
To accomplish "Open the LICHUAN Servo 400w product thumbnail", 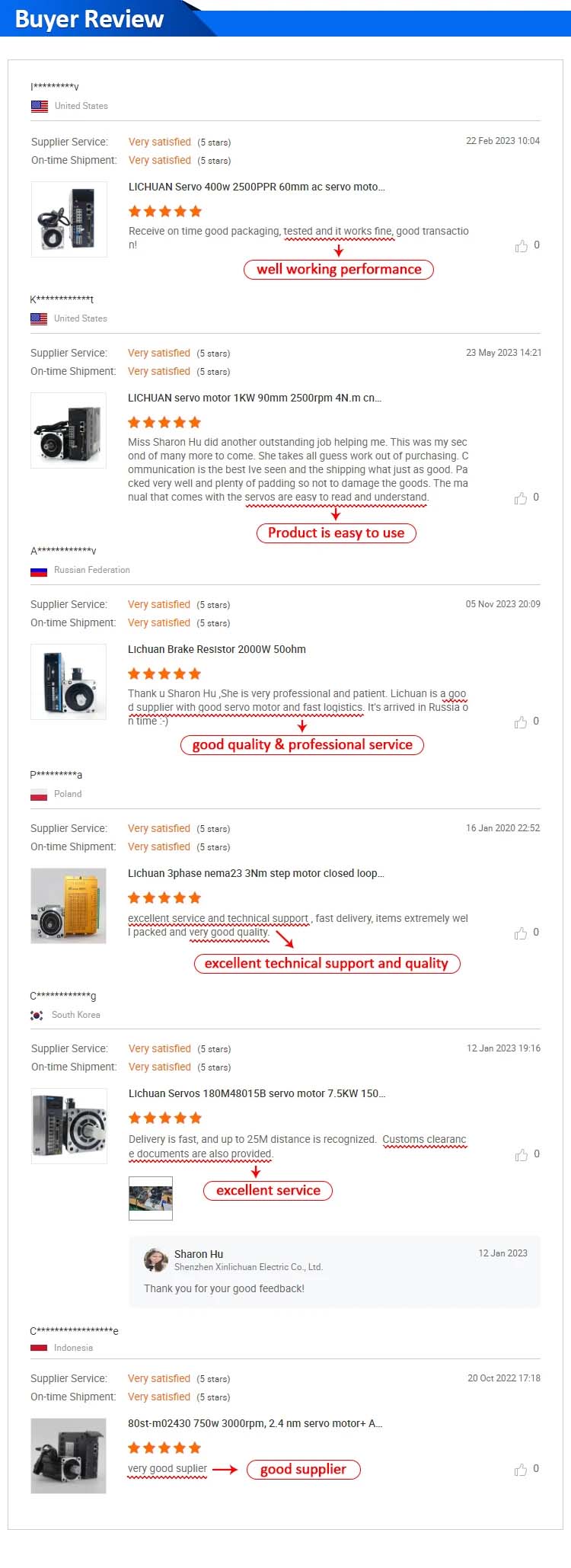I will click(69, 219).
